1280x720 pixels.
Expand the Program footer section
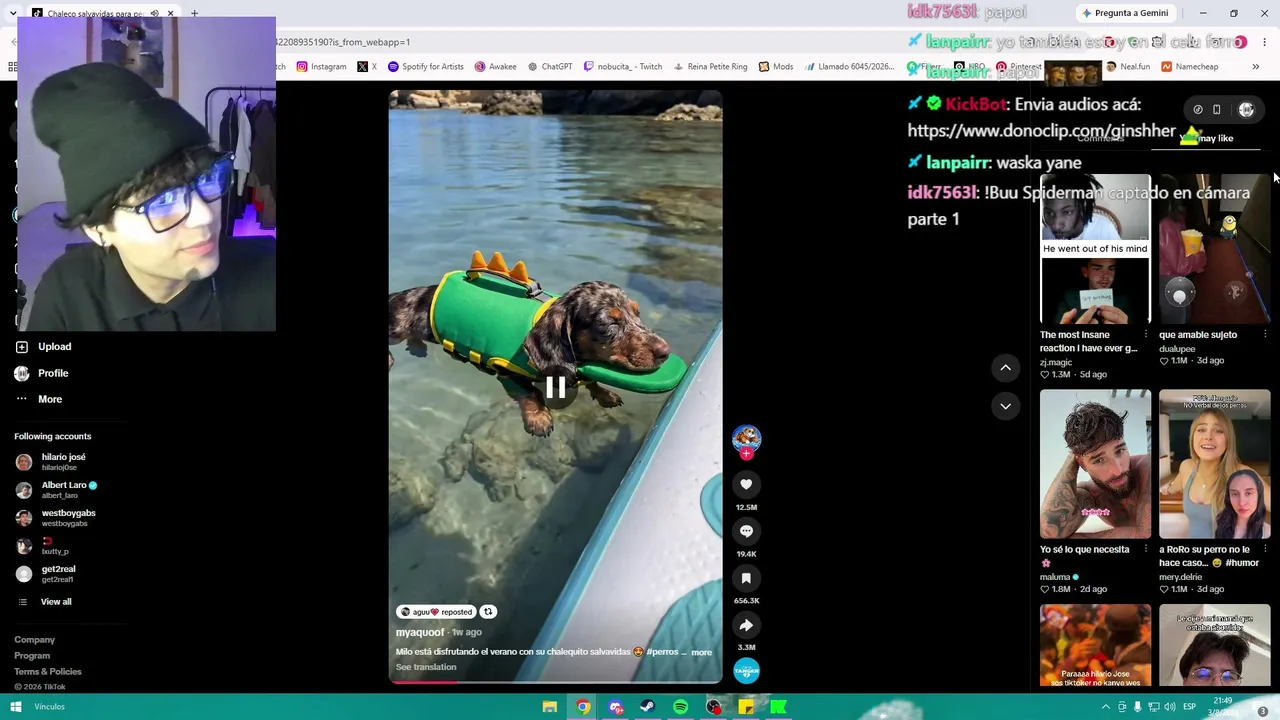(x=32, y=656)
